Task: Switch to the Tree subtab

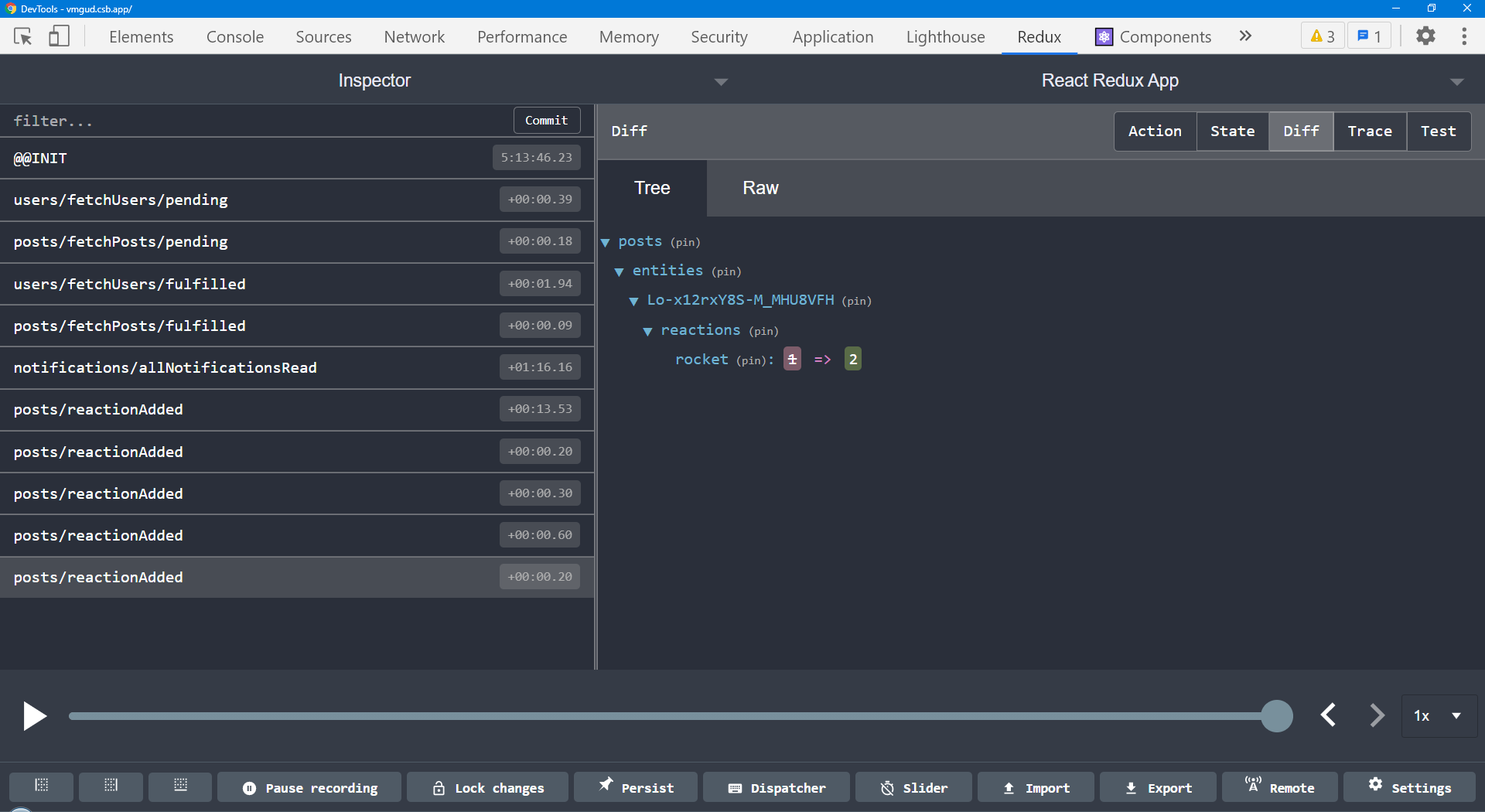Action: [652, 188]
